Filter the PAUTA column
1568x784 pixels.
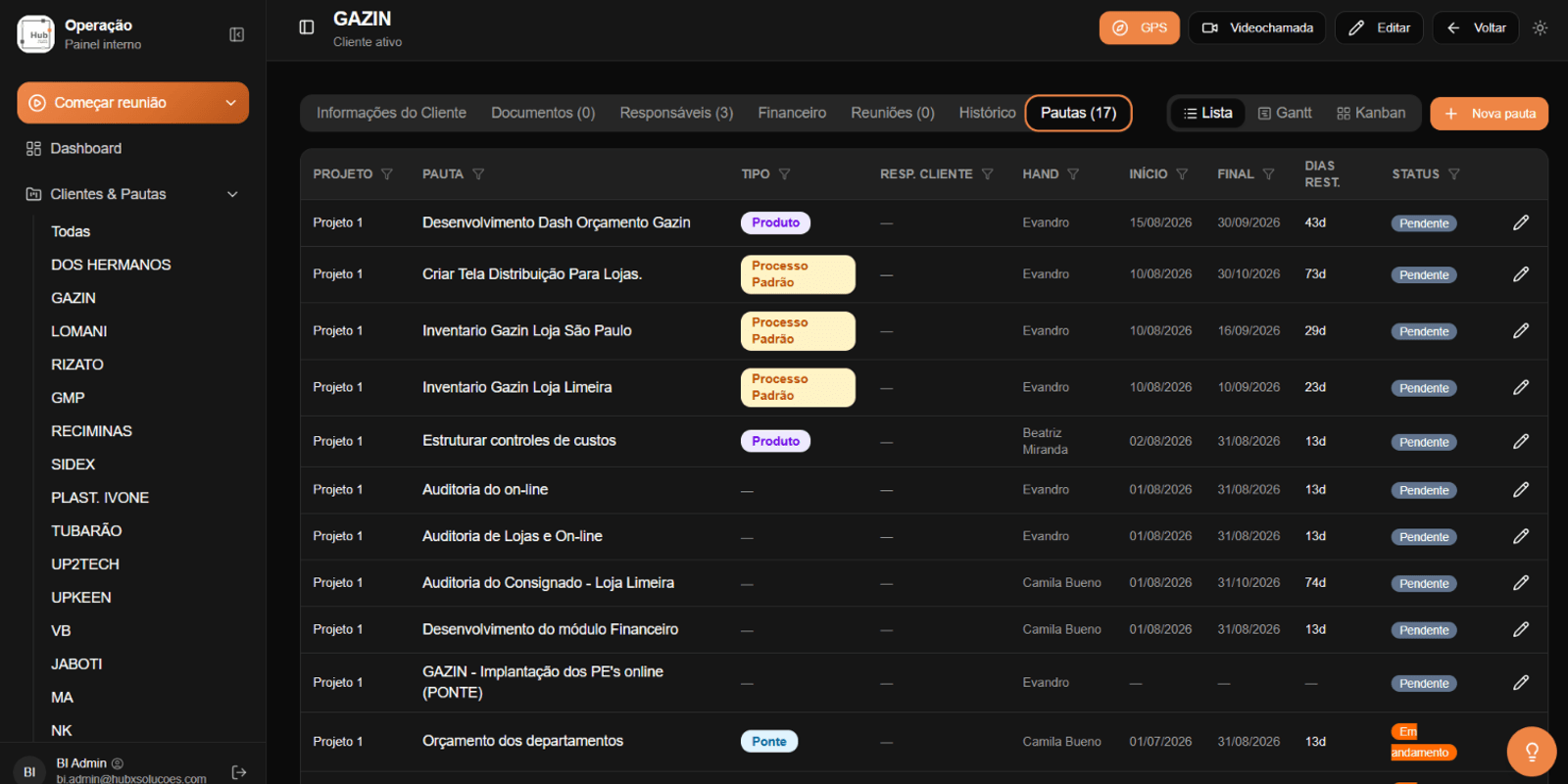pos(478,174)
